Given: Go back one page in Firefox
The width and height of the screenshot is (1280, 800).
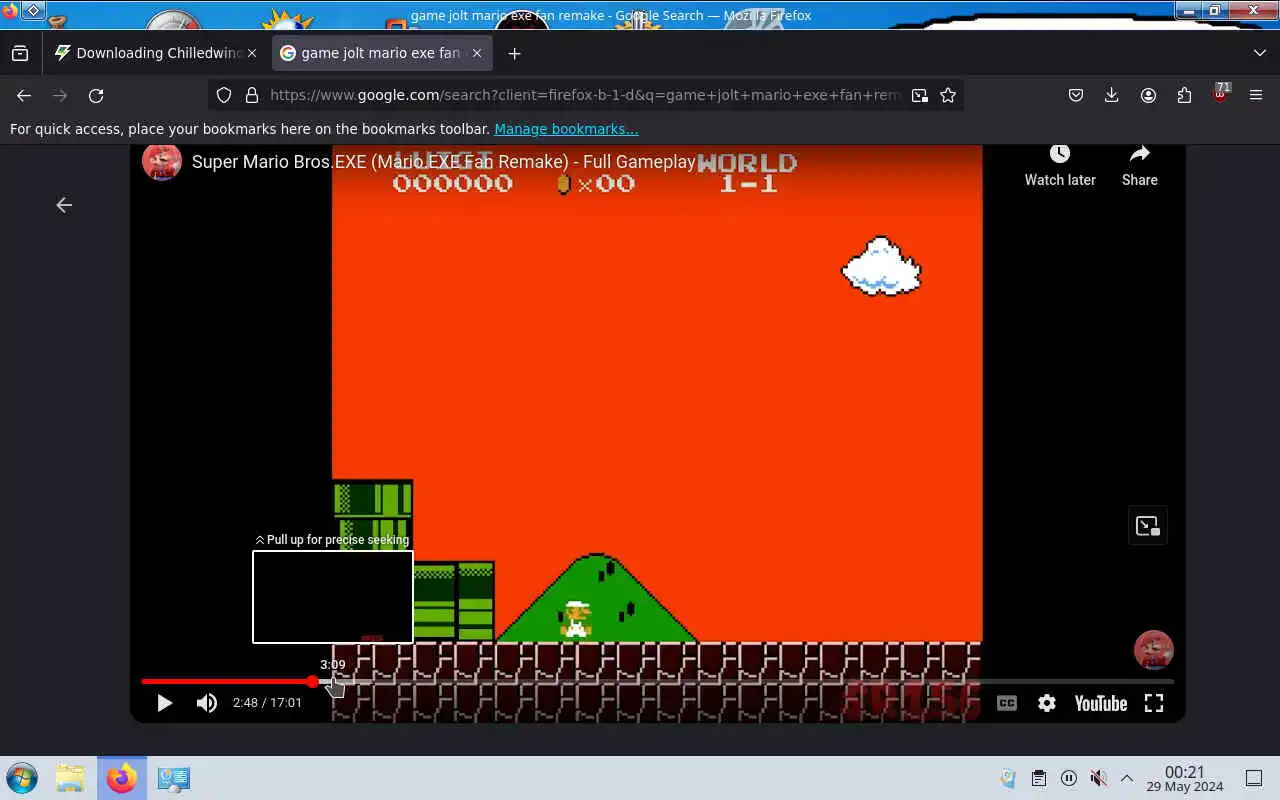Looking at the screenshot, I should (x=24, y=95).
